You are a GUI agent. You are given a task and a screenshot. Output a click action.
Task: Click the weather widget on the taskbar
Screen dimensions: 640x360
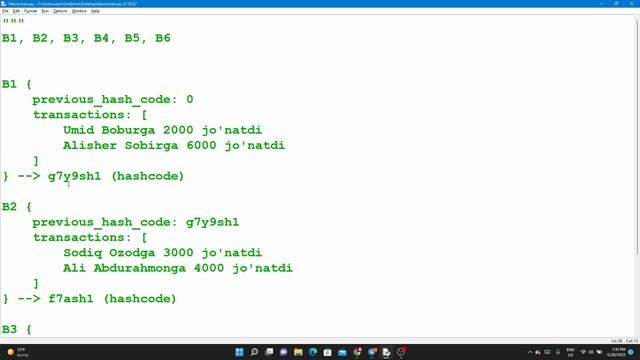(18, 352)
